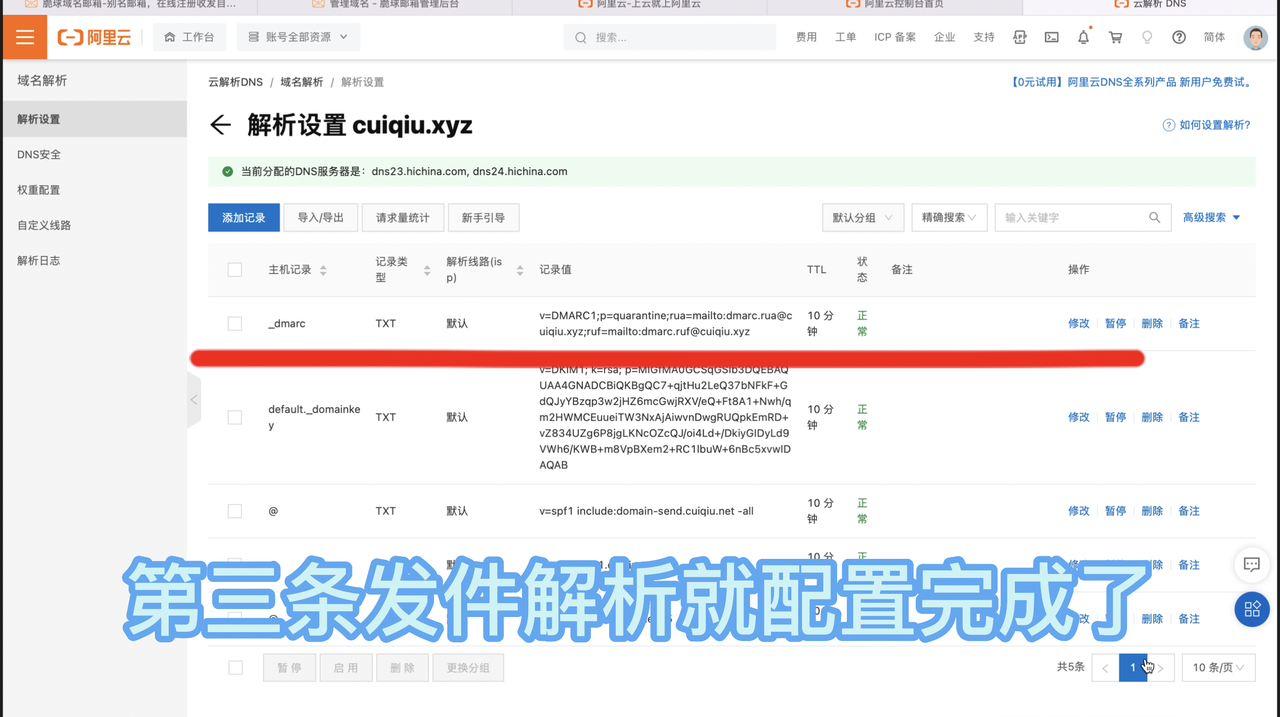
Task: Click the bottom 暂停 batch button
Action: (289, 668)
